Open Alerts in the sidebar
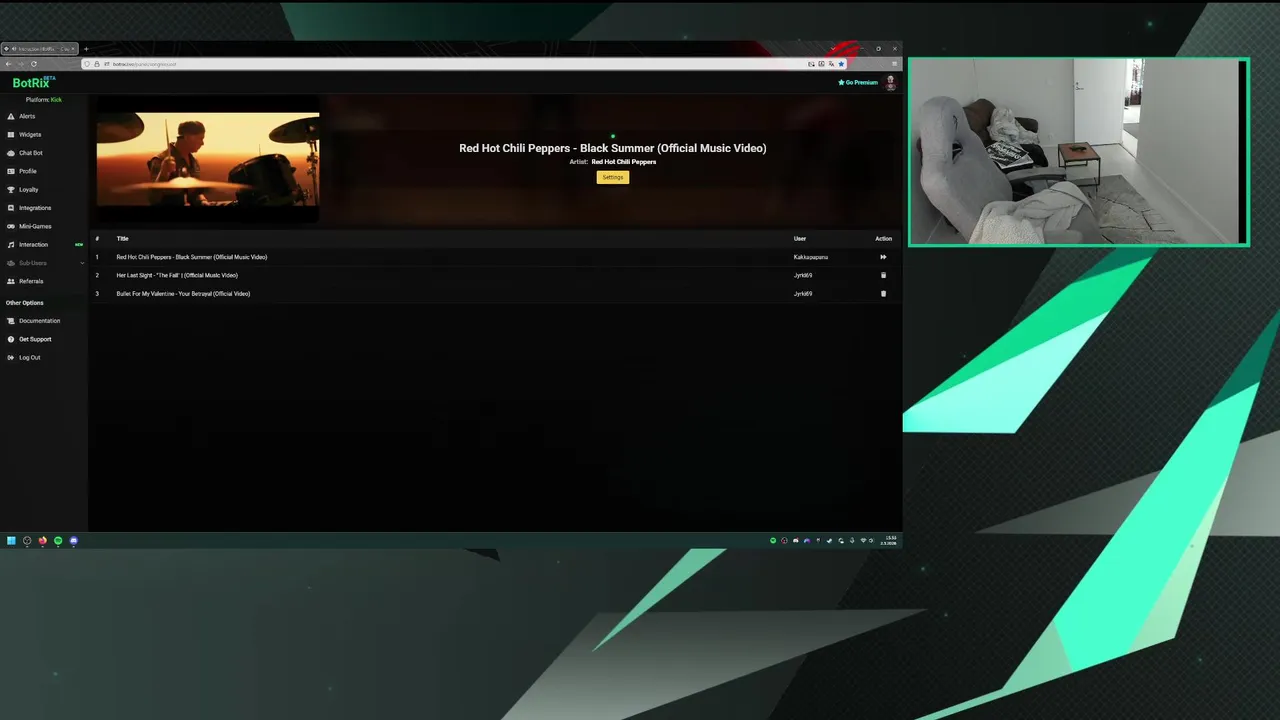Viewport: 1280px width, 720px height. coord(27,116)
